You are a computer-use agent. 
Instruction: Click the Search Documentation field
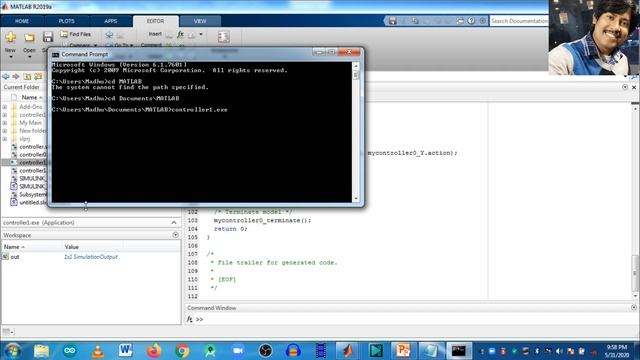pyautogui.click(x=519, y=21)
